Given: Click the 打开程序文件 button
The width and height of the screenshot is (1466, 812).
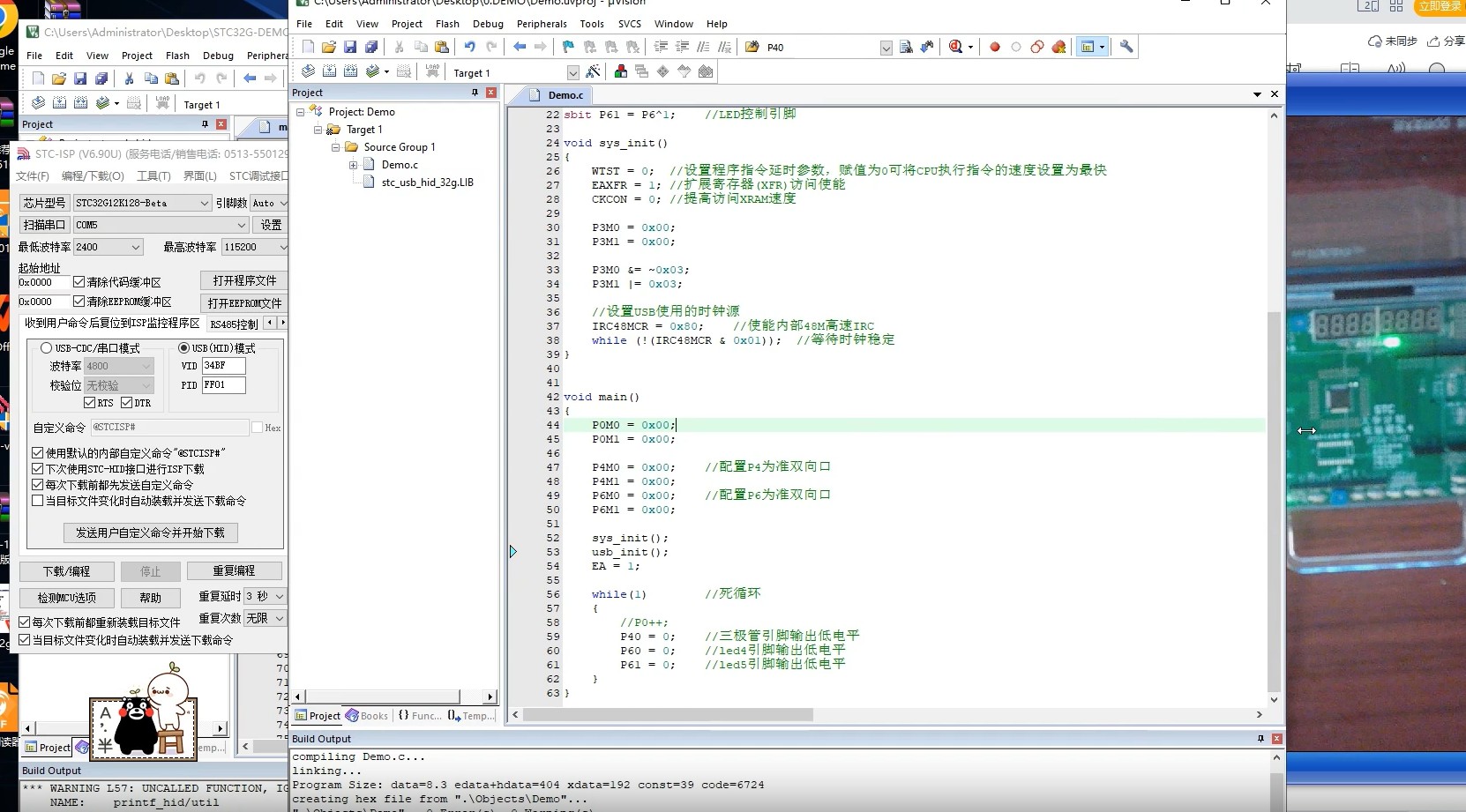Looking at the screenshot, I should [244, 280].
